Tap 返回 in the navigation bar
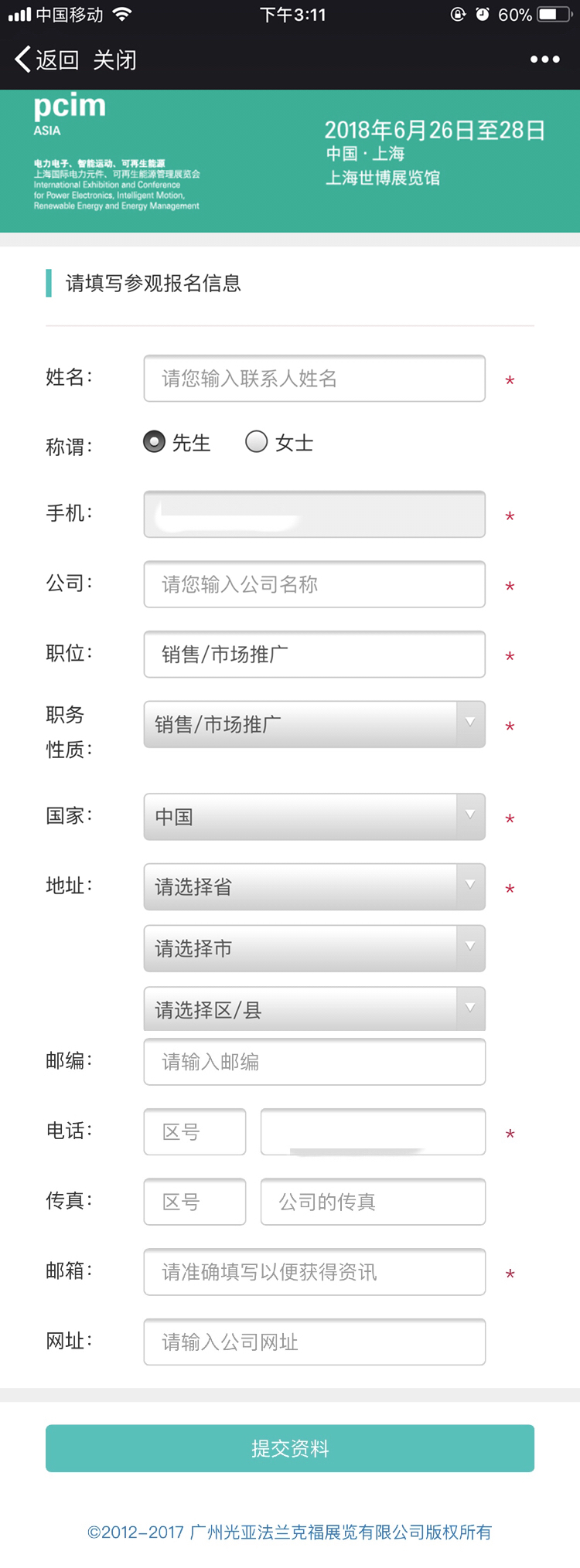580x1568 pixels. pyautogui.click(x=57, y=60)
